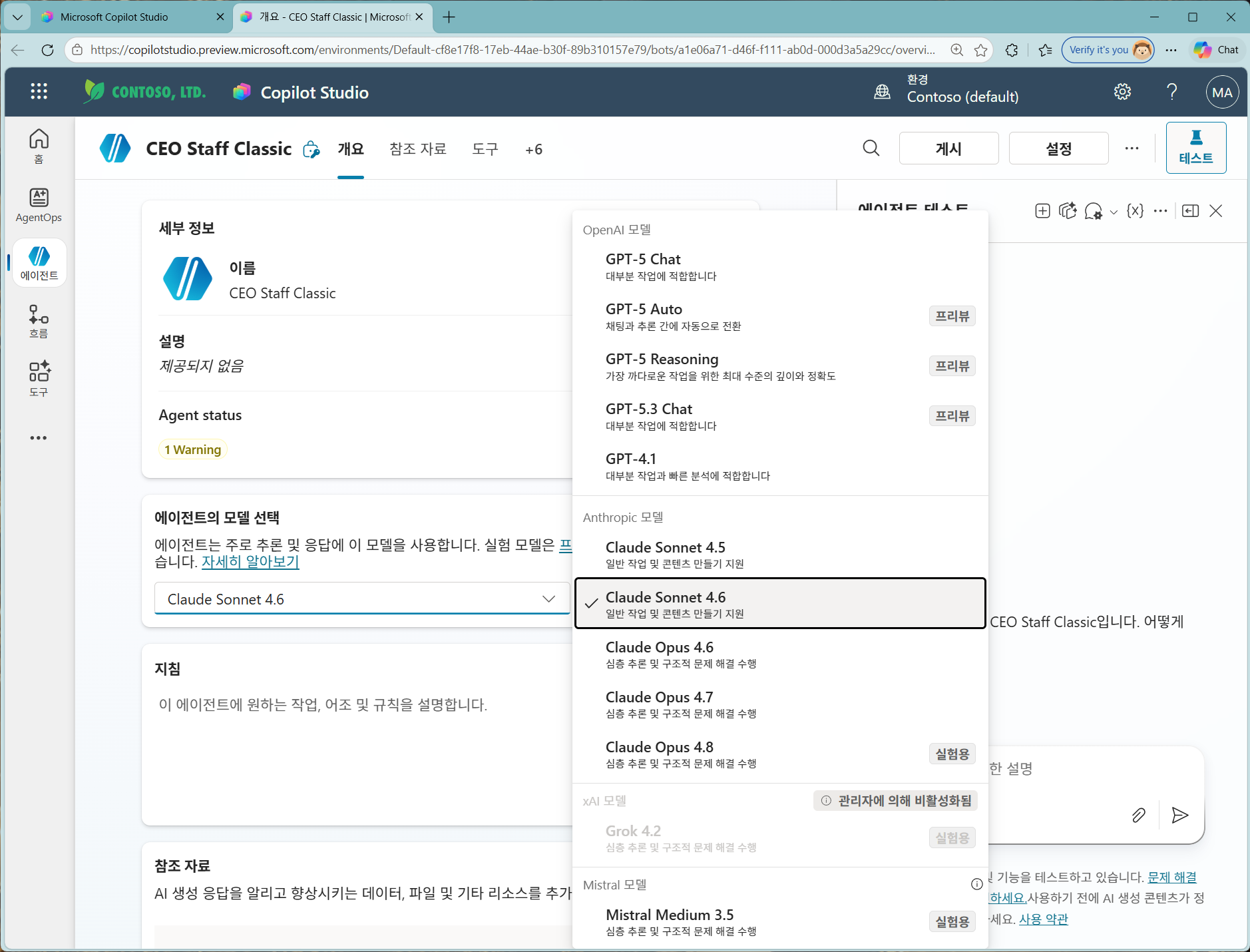
Task: Open test panel more options ellipsis
Action: 1160,211
